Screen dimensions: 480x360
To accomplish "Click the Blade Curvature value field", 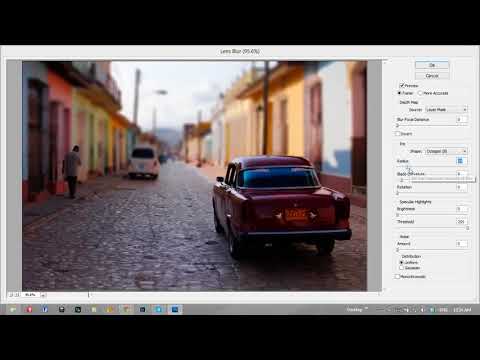I will [x=462, y=174].
